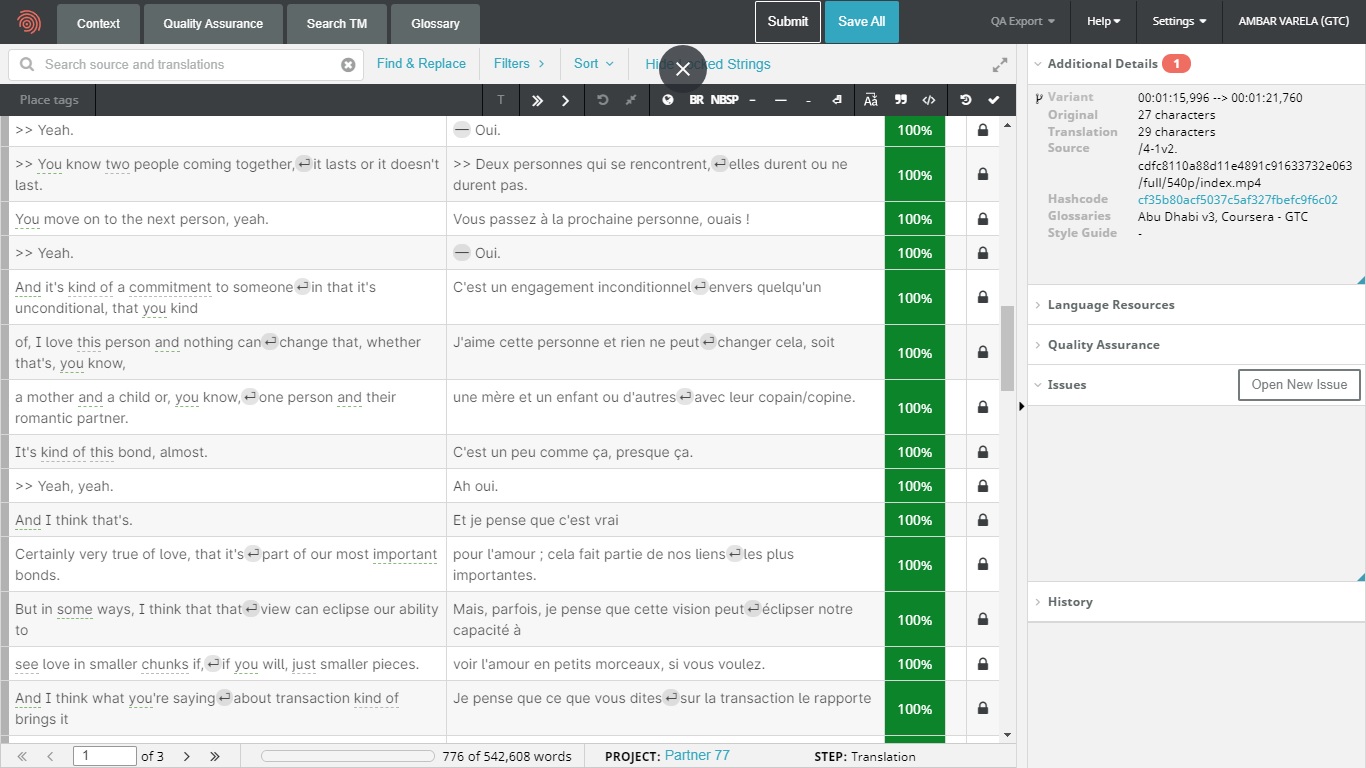Click the checkmark confirm icon in toolbar
This screenshot has height=768, width=1366.
tap(993, 100)
